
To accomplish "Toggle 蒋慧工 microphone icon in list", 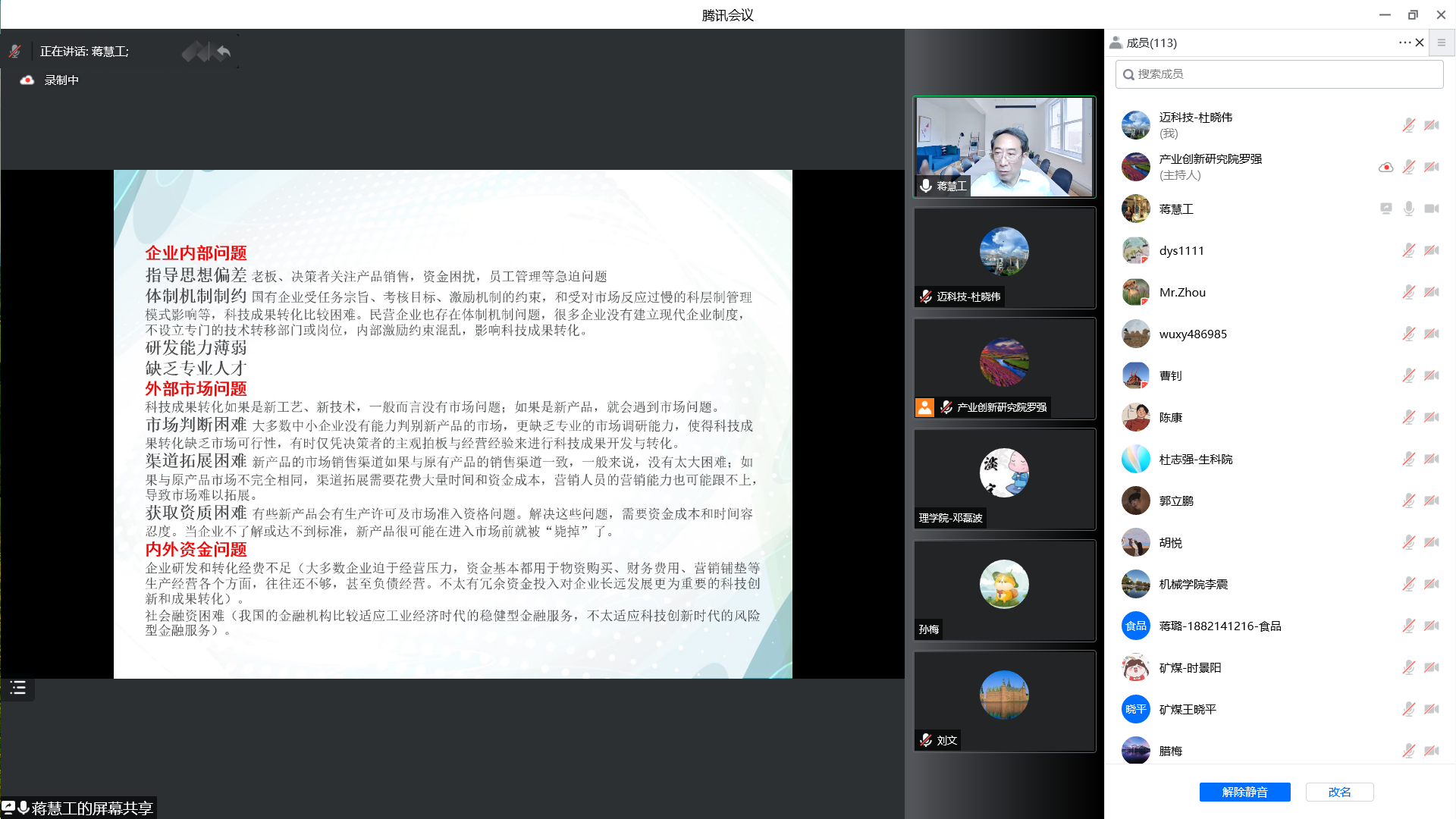I will point(1408,209).
